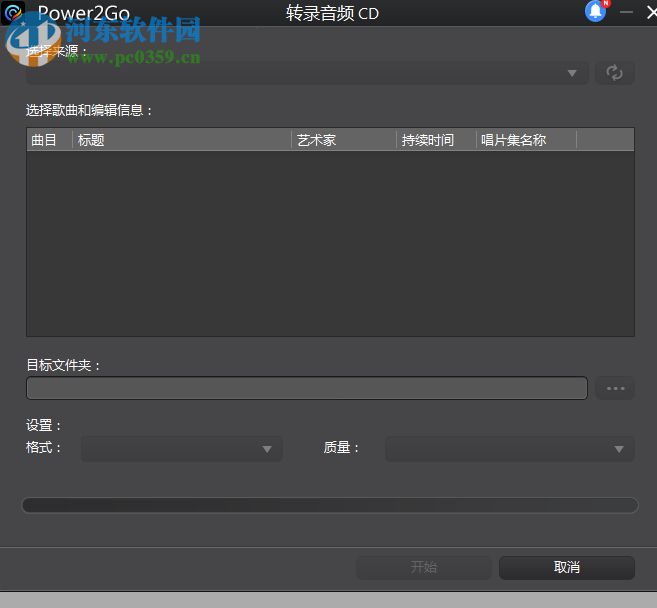Expand the 格式 format dropdown

(181, 449)
